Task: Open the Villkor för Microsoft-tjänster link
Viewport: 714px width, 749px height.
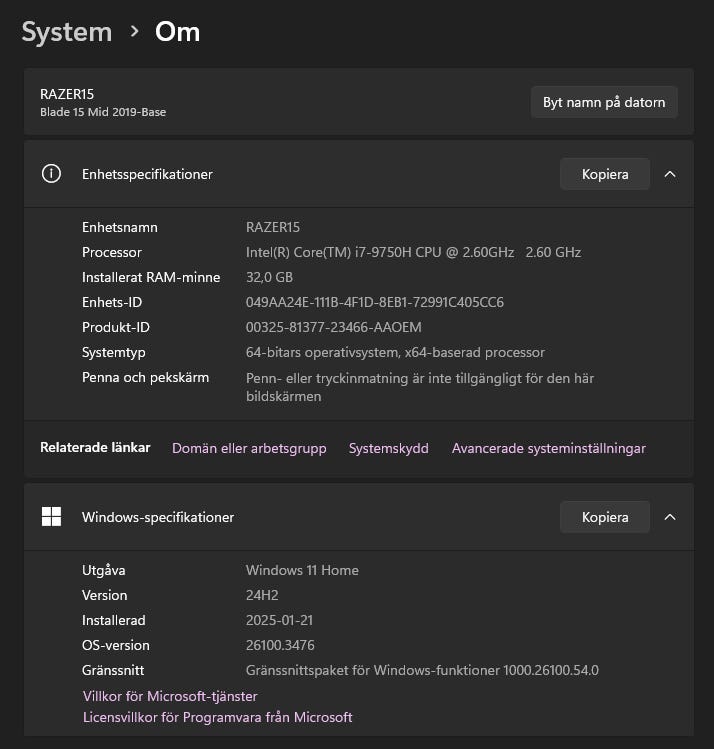Action: 170,696
